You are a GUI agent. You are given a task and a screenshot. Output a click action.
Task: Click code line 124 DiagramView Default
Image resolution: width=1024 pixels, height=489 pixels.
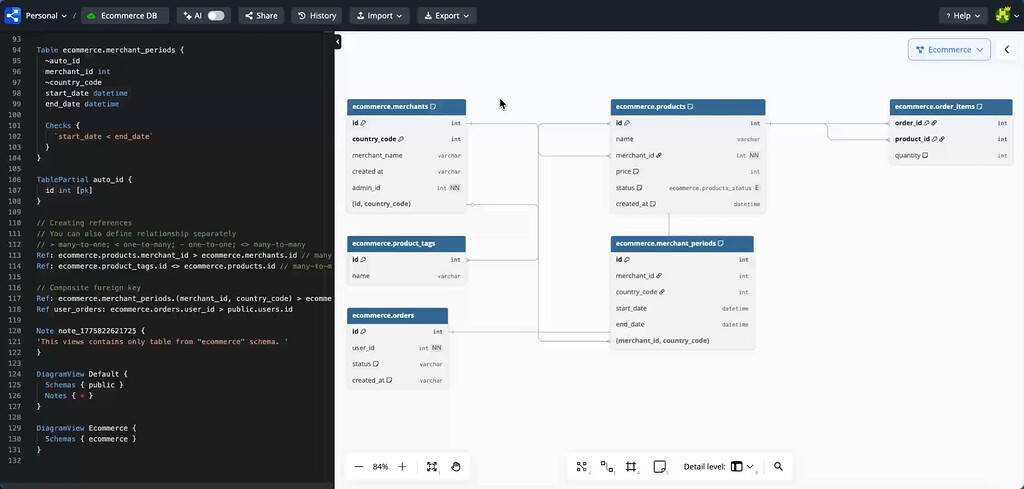[82, 374]
